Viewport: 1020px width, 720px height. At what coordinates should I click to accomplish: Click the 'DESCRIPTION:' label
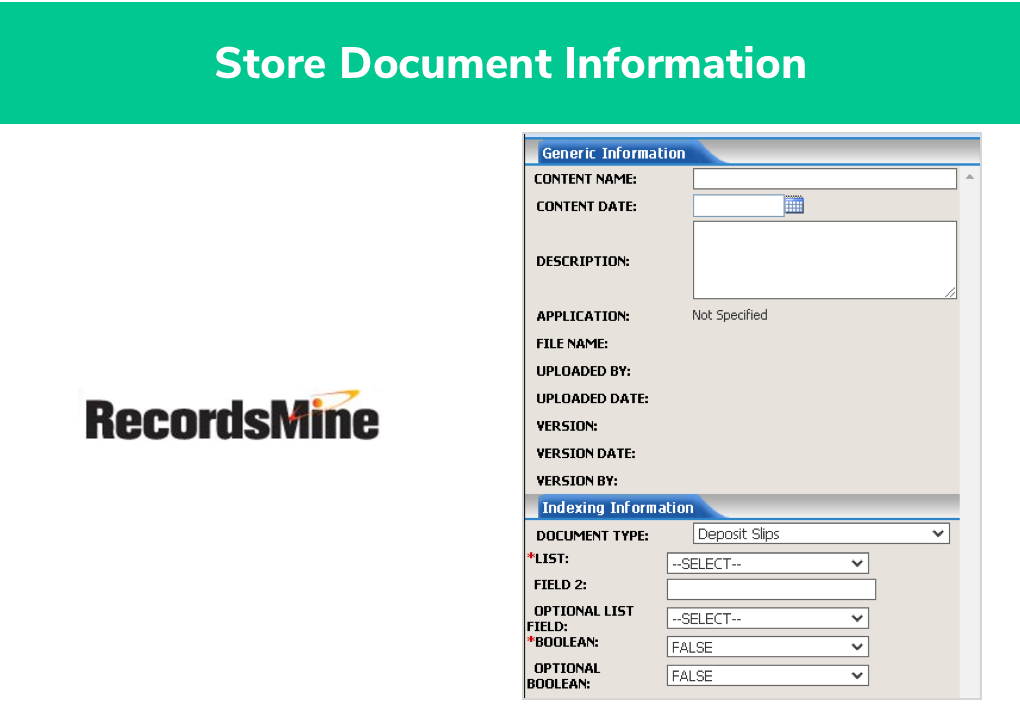coord(582,261)
